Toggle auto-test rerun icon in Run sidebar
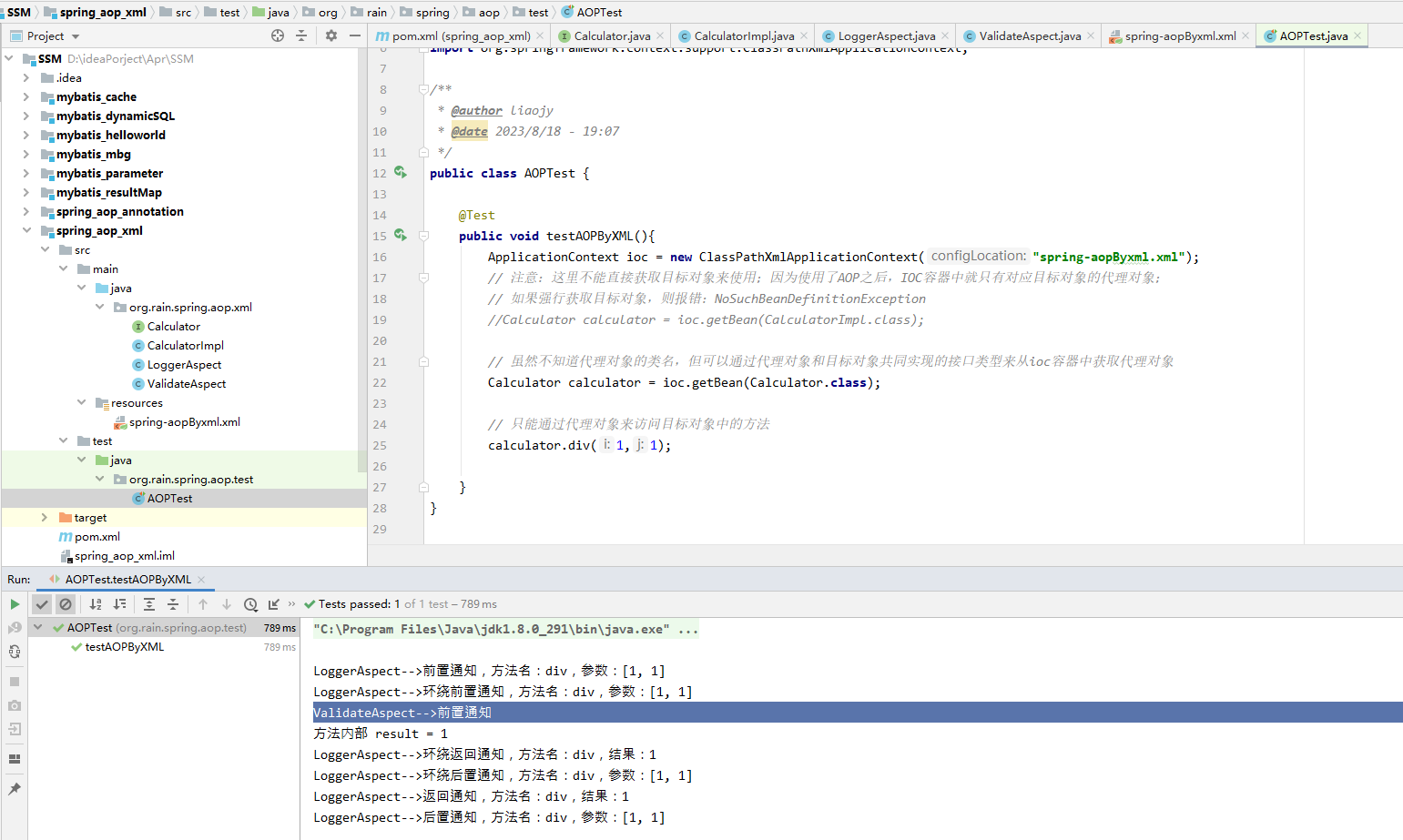1403x840 pixels. click(x=15, y=652)
